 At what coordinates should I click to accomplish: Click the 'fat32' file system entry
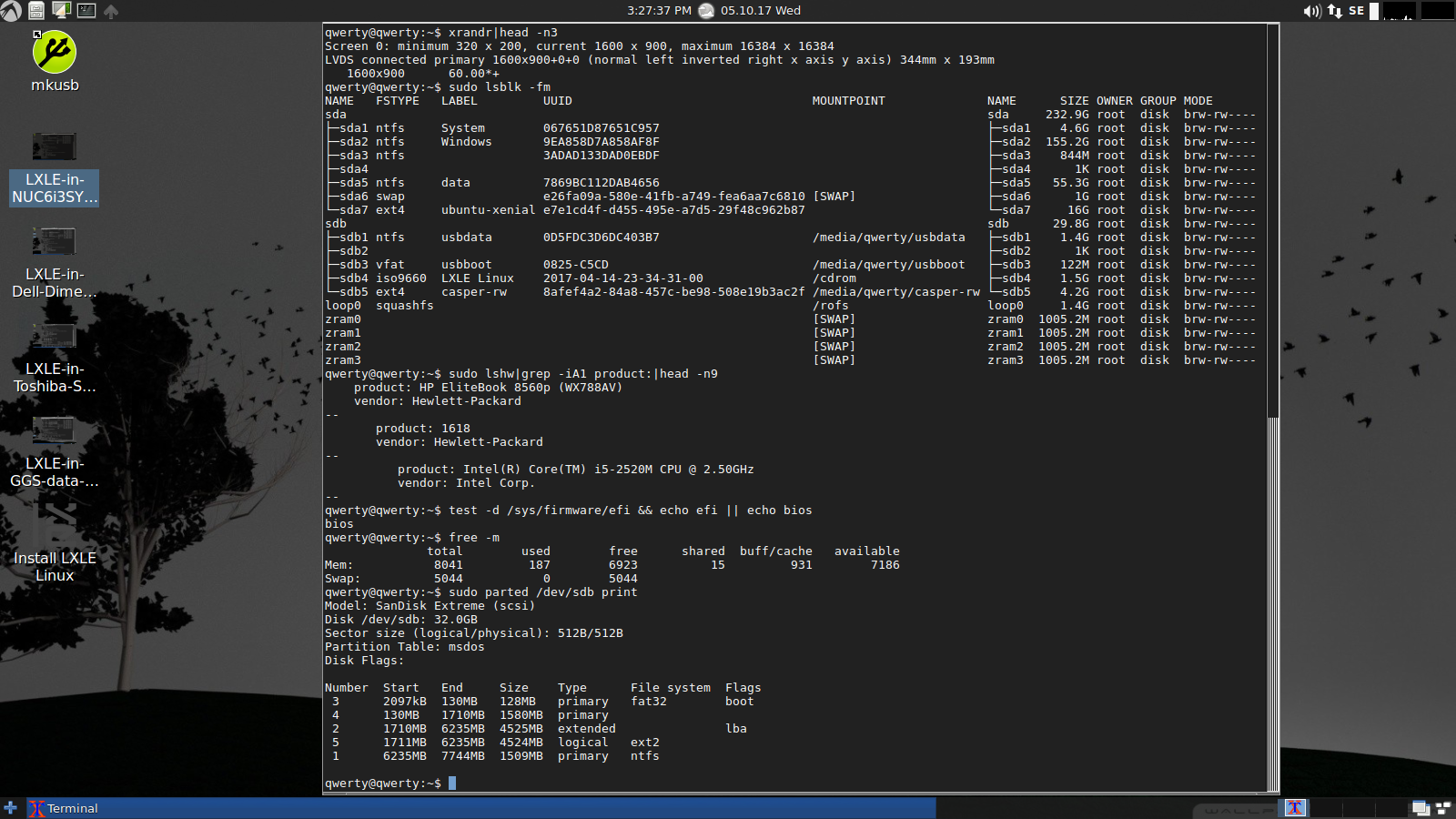pos(649,702)
